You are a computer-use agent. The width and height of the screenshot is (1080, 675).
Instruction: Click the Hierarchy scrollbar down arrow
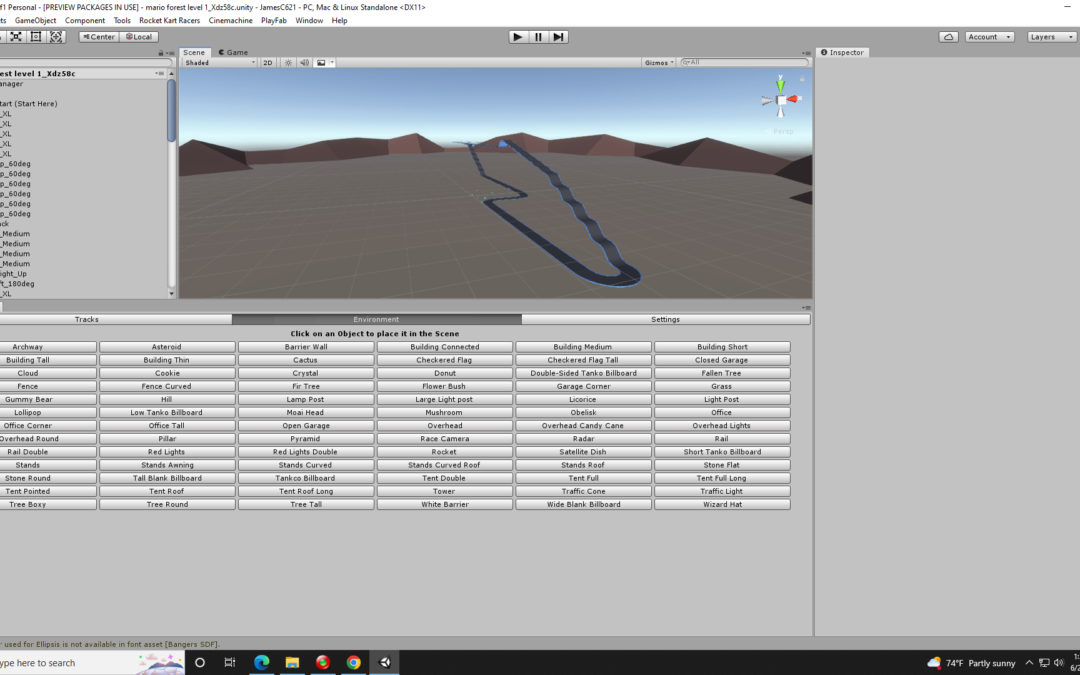pos(172,294)
